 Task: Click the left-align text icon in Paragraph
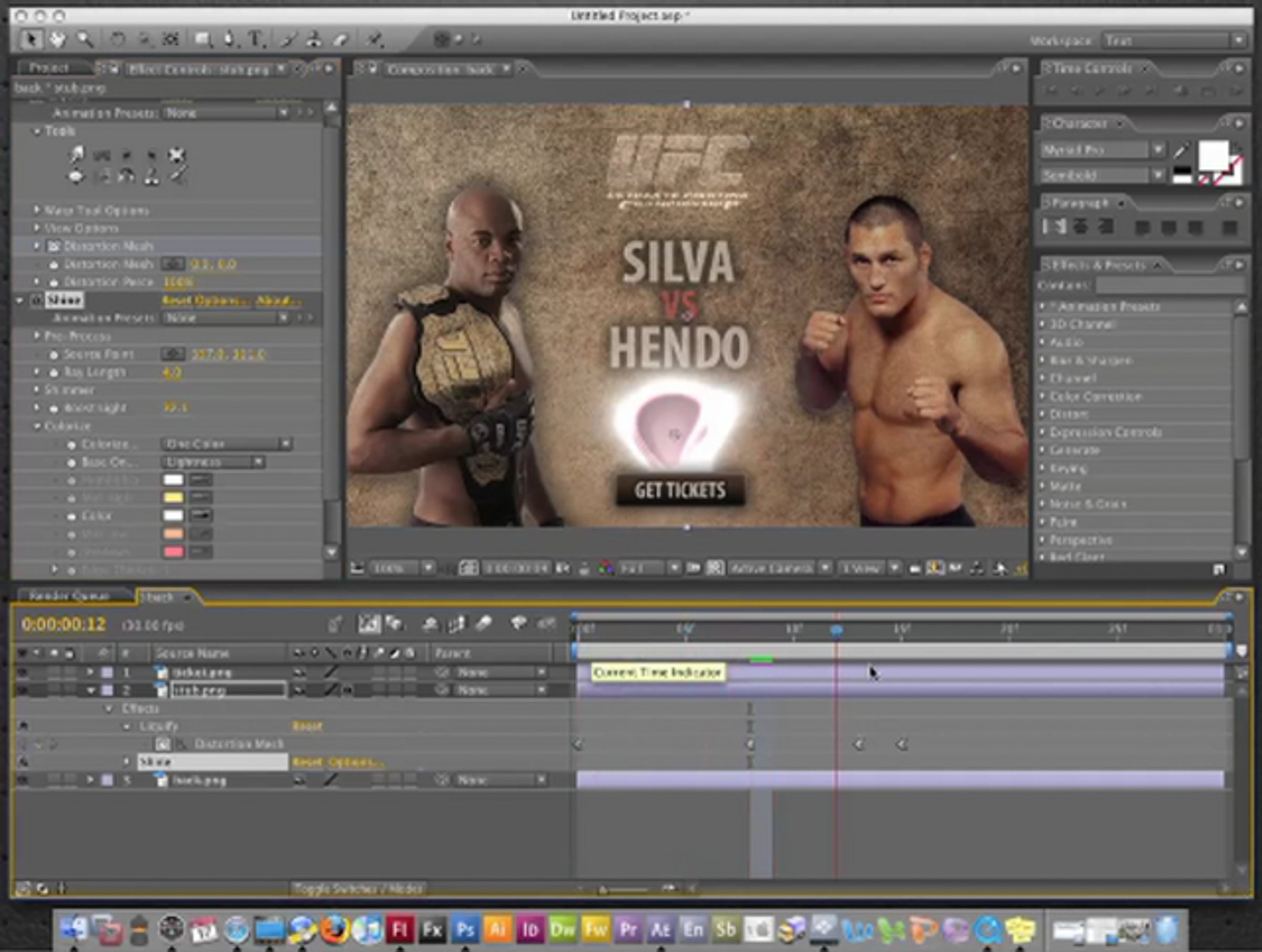(1054, 227)
